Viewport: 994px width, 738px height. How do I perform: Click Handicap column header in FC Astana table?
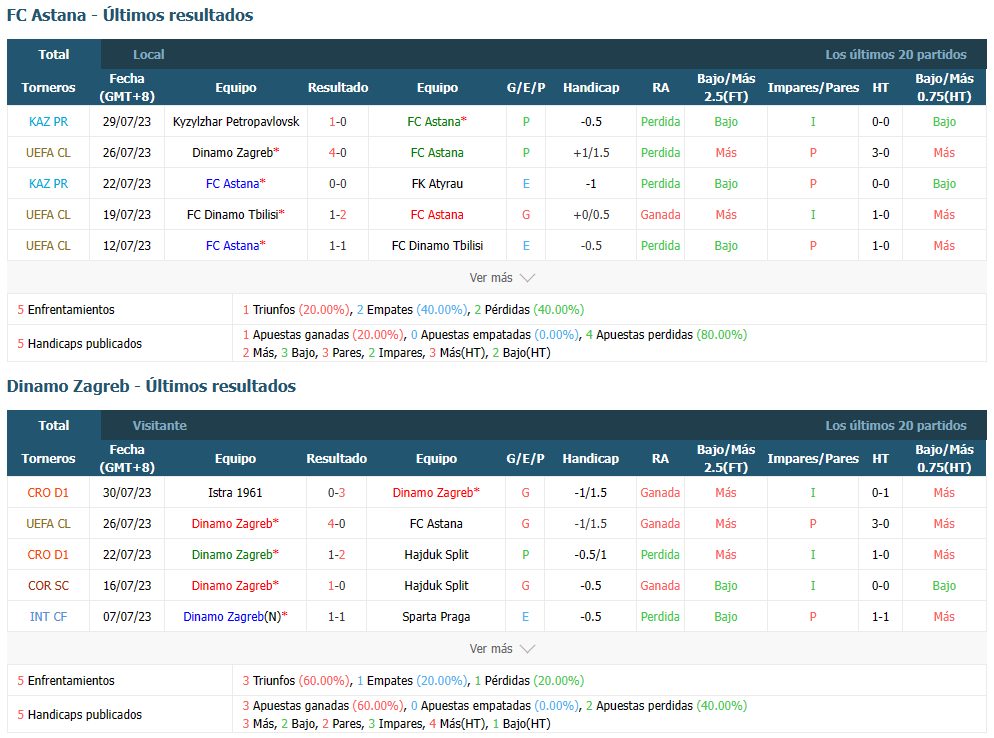coord(591,87)
